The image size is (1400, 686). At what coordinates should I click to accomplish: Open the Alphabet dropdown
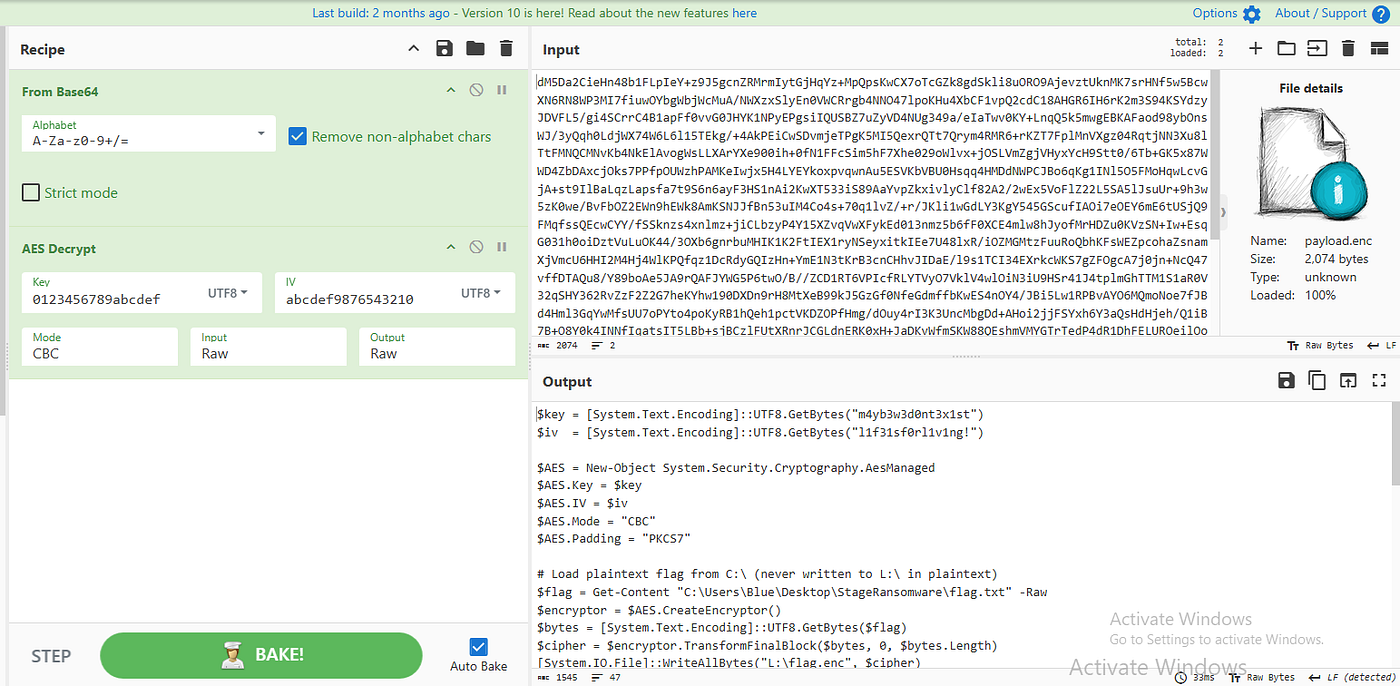148,133
